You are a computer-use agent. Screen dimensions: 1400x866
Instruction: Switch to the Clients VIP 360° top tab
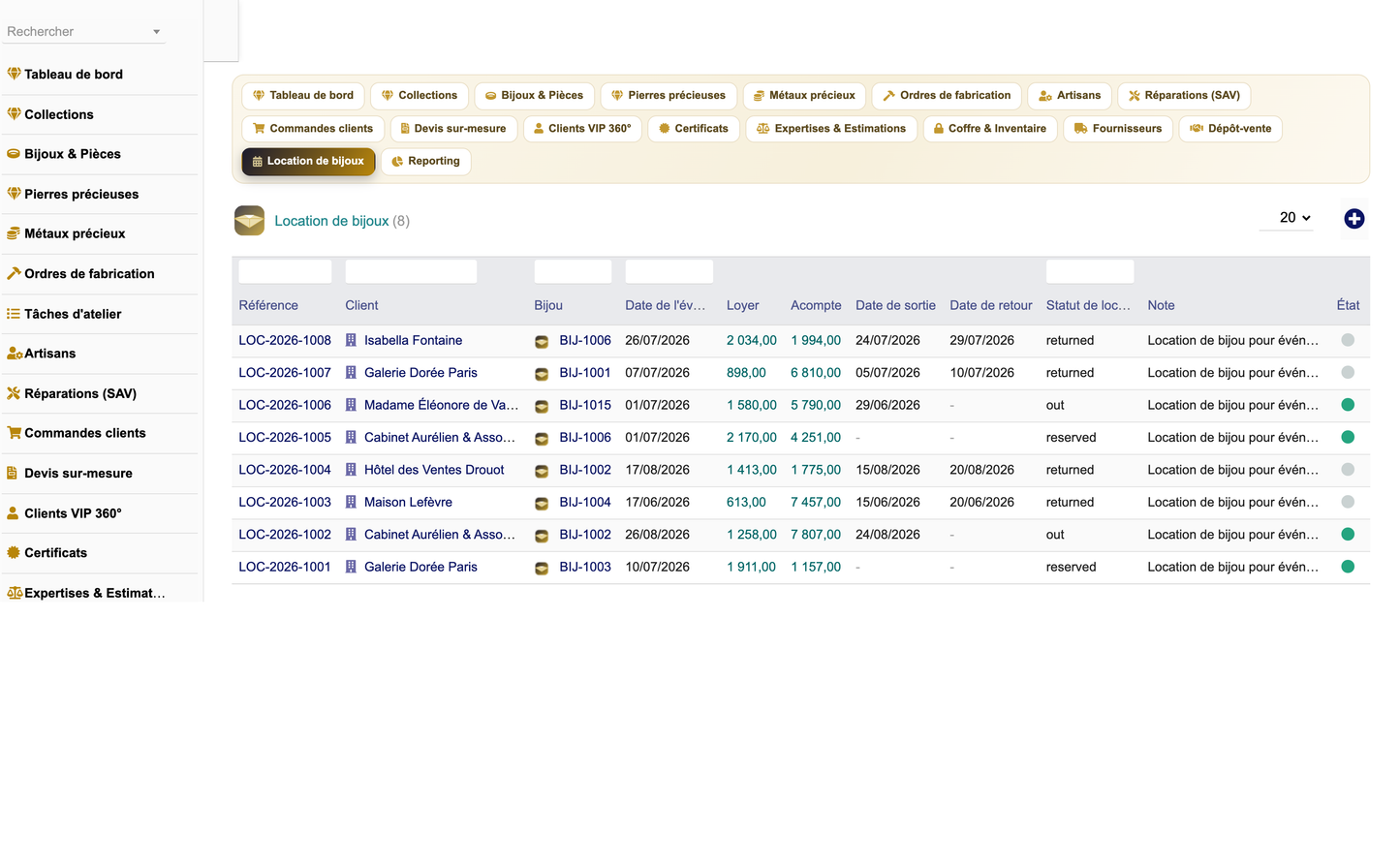582,129
